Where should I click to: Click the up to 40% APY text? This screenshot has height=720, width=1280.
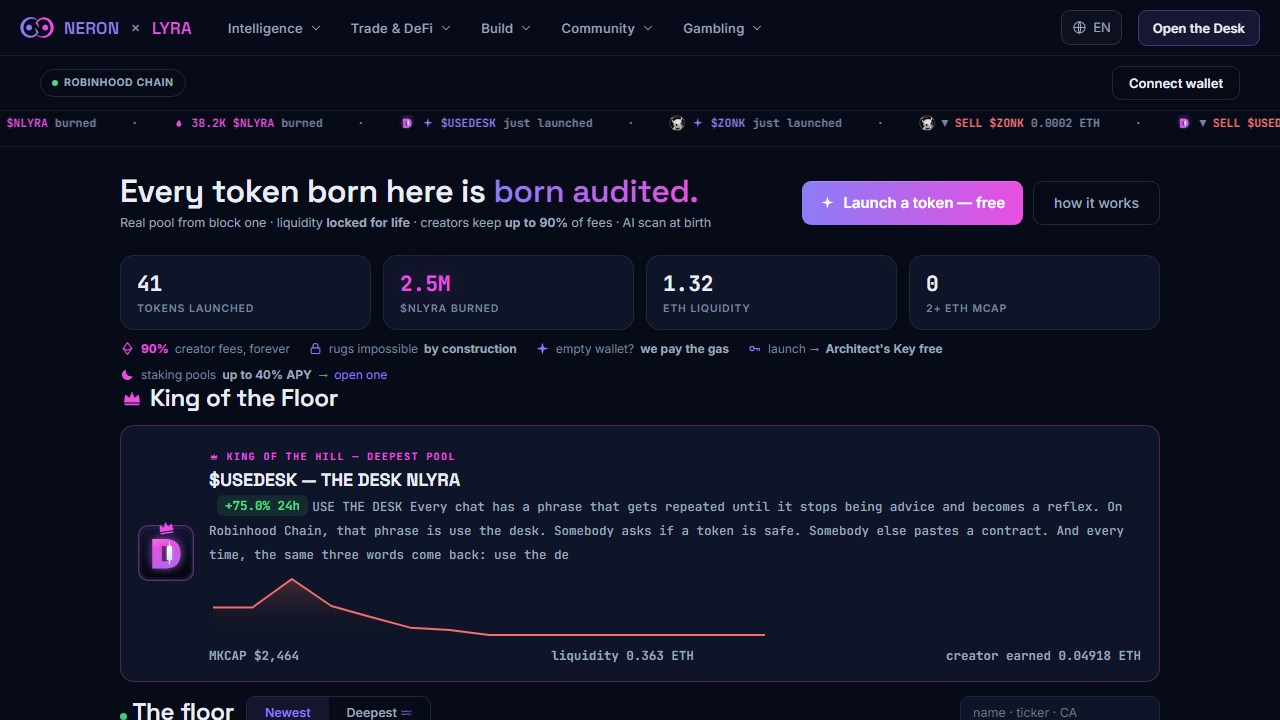[266, 375]
